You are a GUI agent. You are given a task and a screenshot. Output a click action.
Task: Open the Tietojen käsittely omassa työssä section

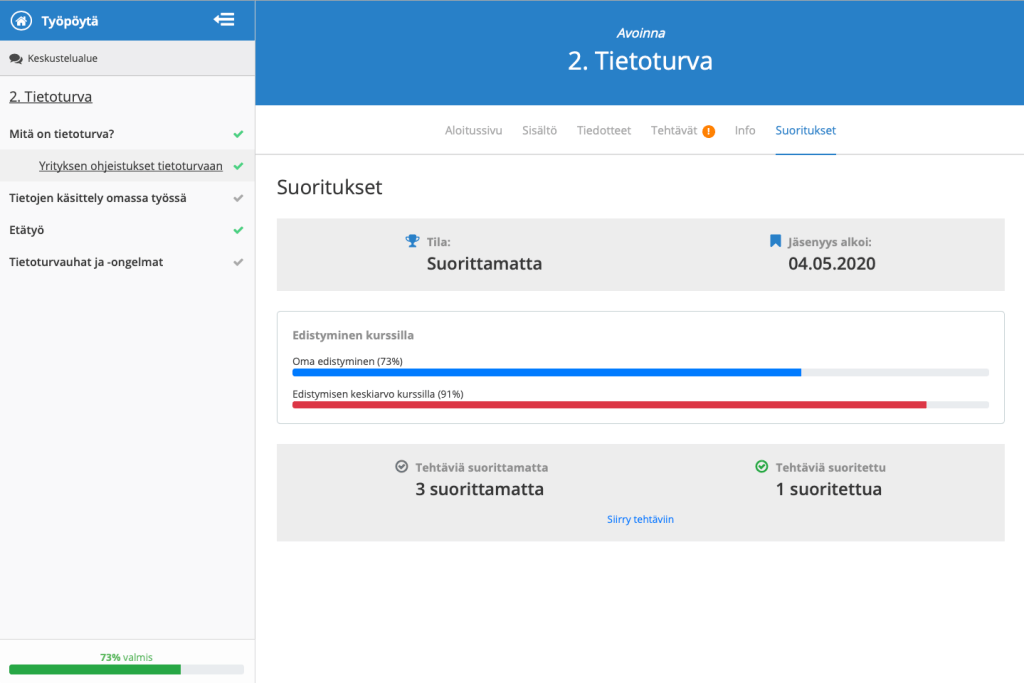pyautogui.click(x=96, y=198)
